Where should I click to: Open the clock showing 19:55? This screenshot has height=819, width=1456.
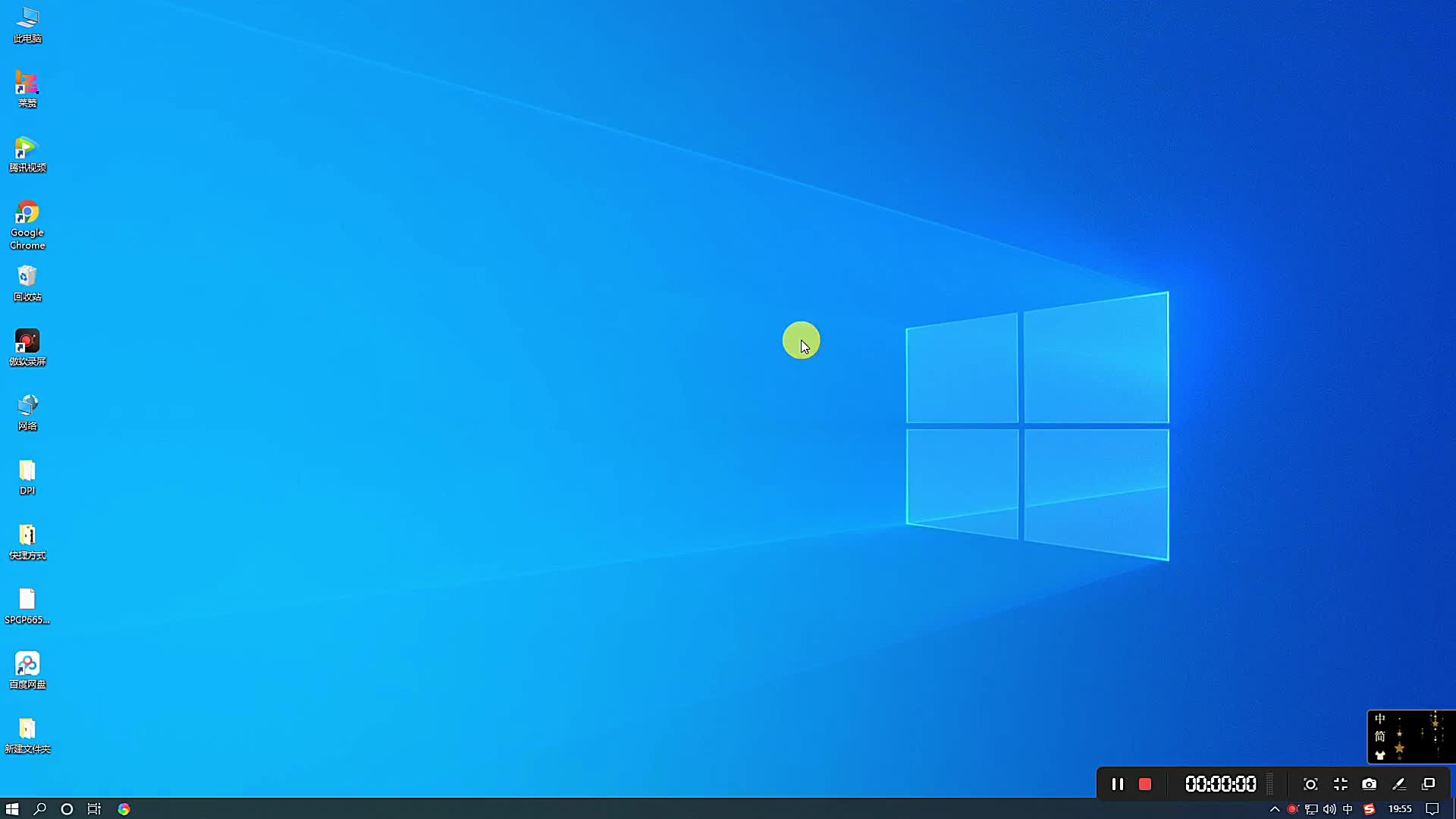pyautogui.click(x=1400, y=809)
